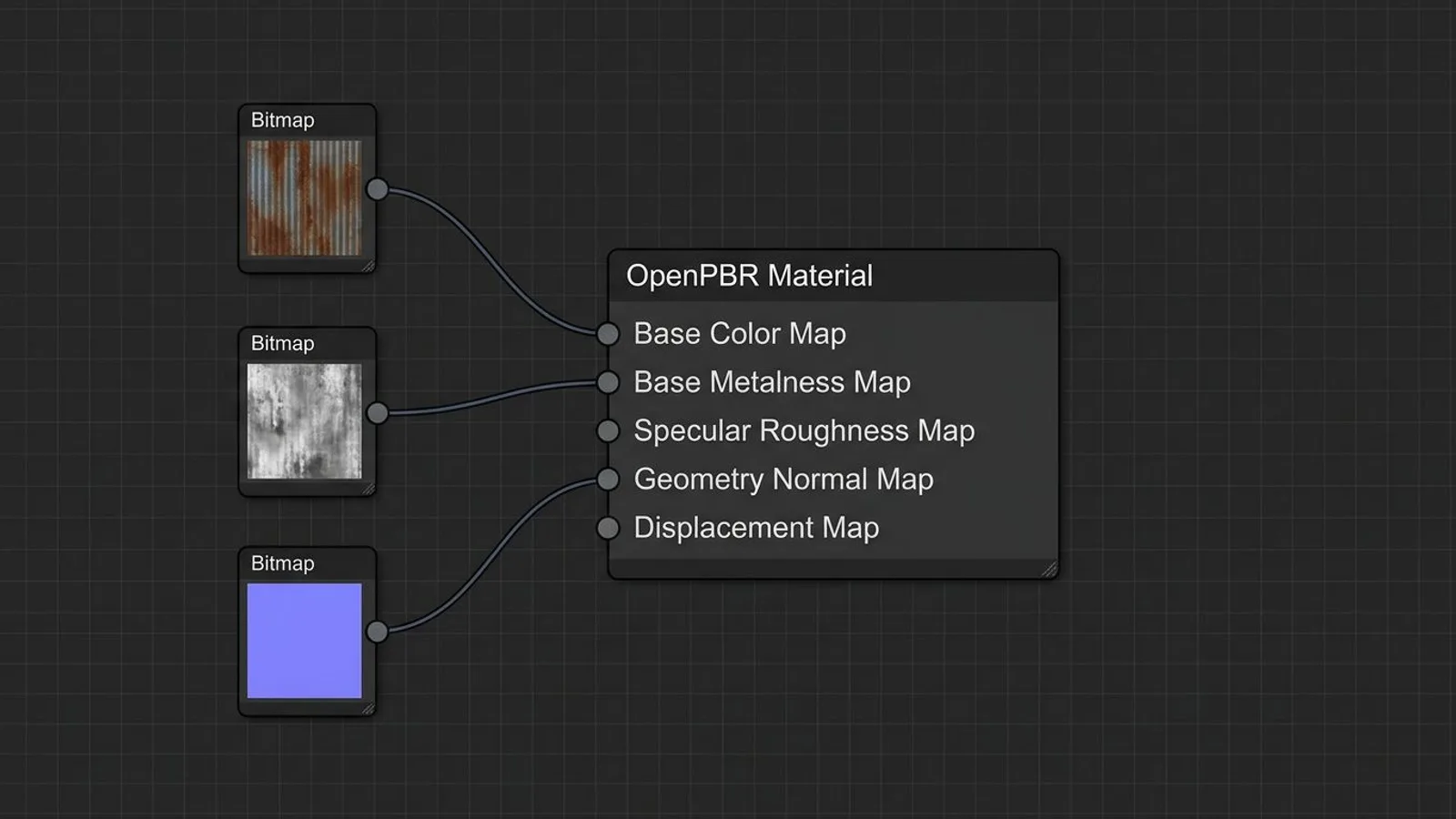Click the Geometry Normal Map label

click(x=784, y=479)
